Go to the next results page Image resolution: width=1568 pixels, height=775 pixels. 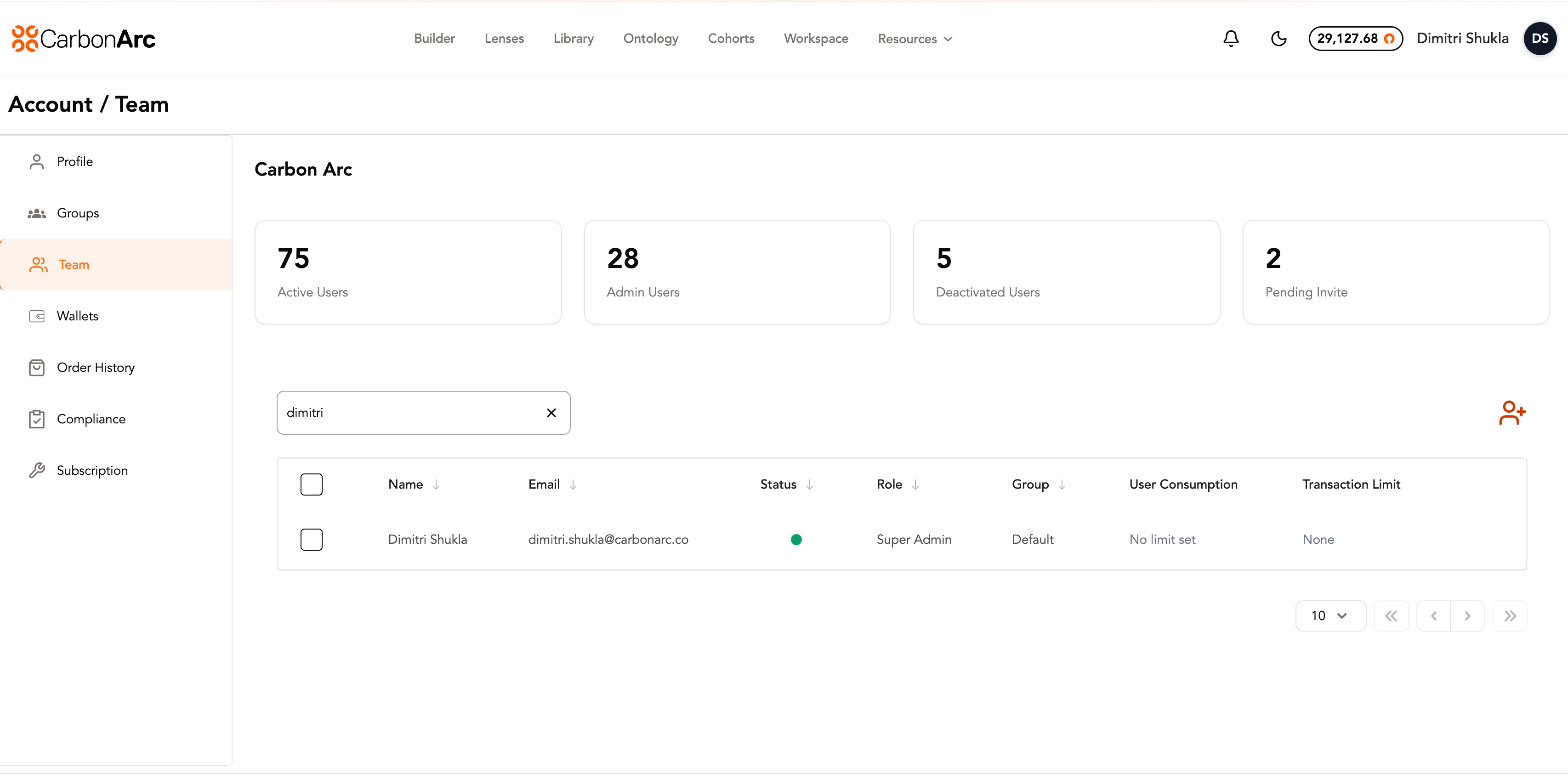pos(1467,615)
